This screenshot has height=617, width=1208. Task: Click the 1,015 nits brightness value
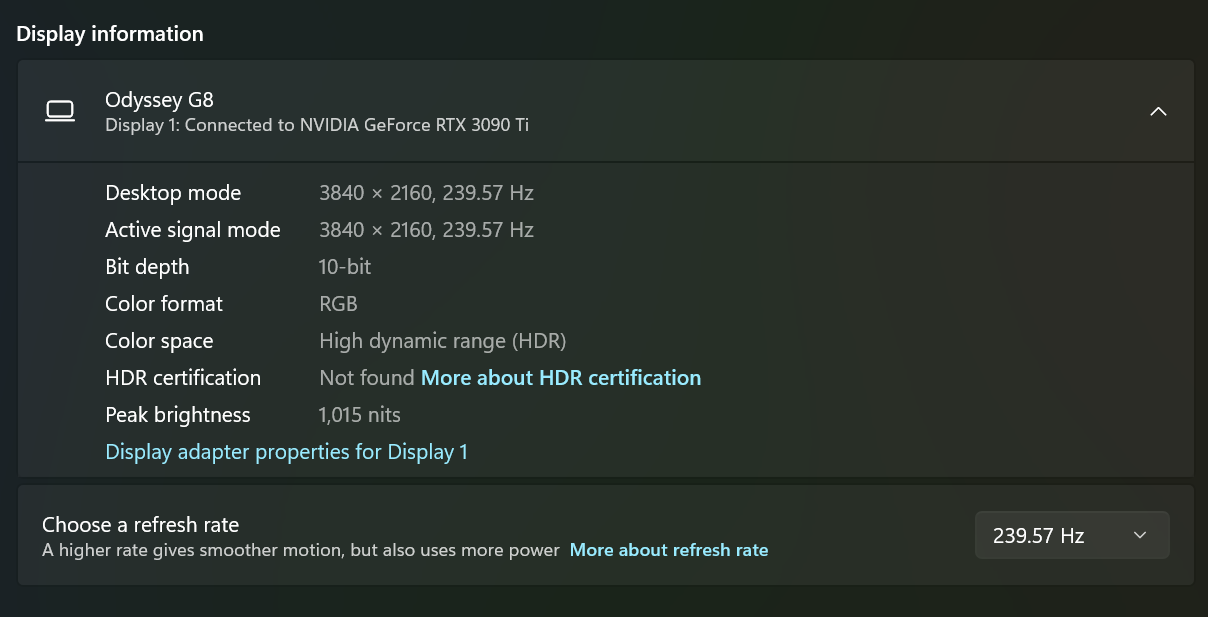[x=359, y=415]
